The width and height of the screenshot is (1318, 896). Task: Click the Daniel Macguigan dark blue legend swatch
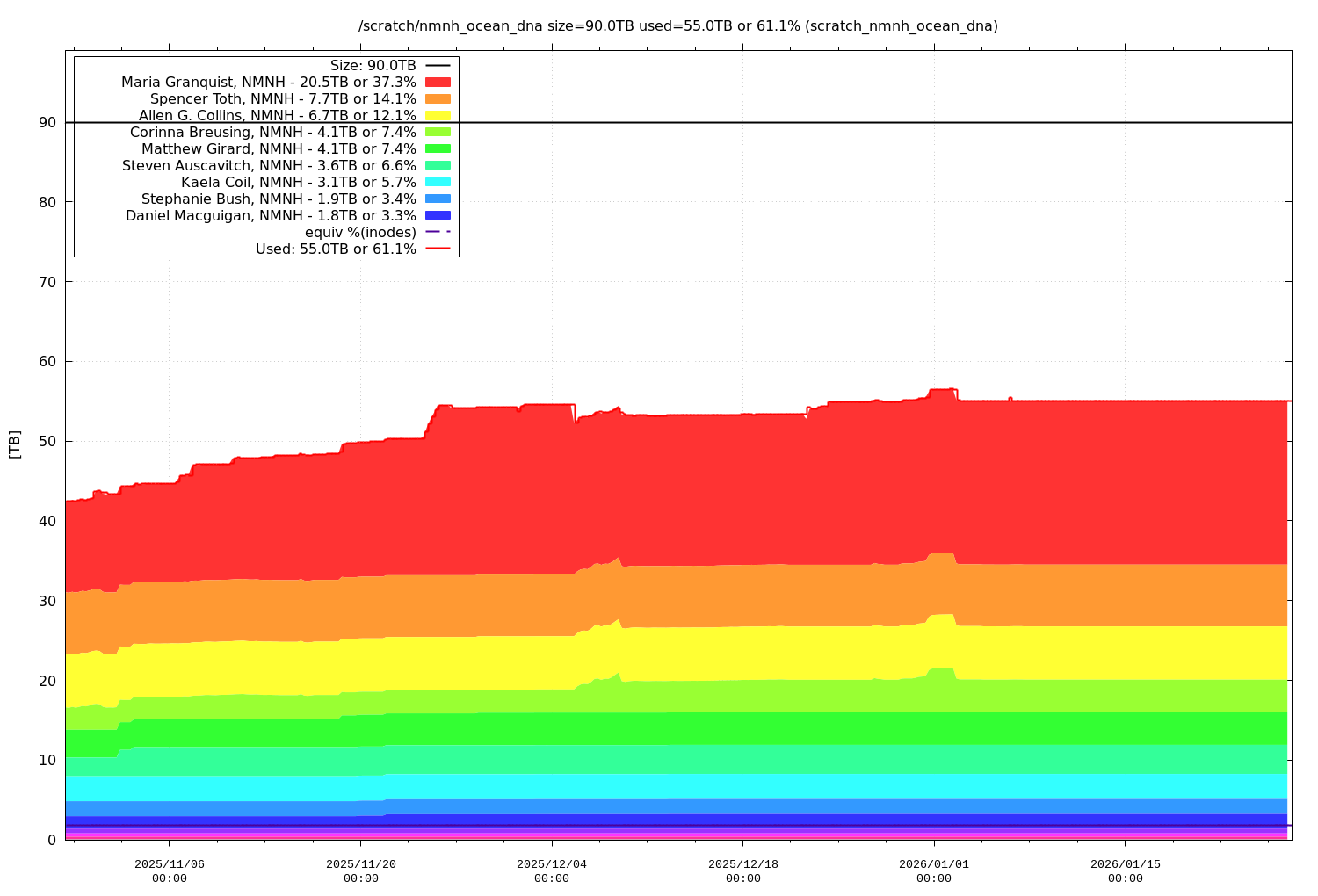pyautogui.click(x=438, y=215)
